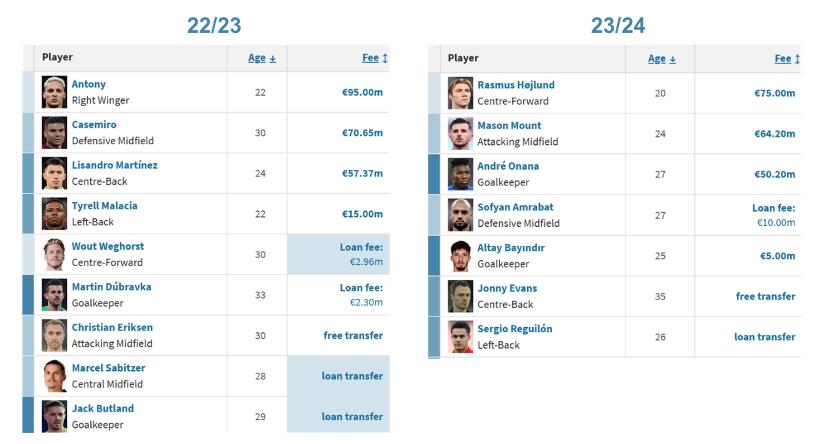Sort 23/24 table by Fee column
Viewport: 820px width, 444px height.
[787, 59]
